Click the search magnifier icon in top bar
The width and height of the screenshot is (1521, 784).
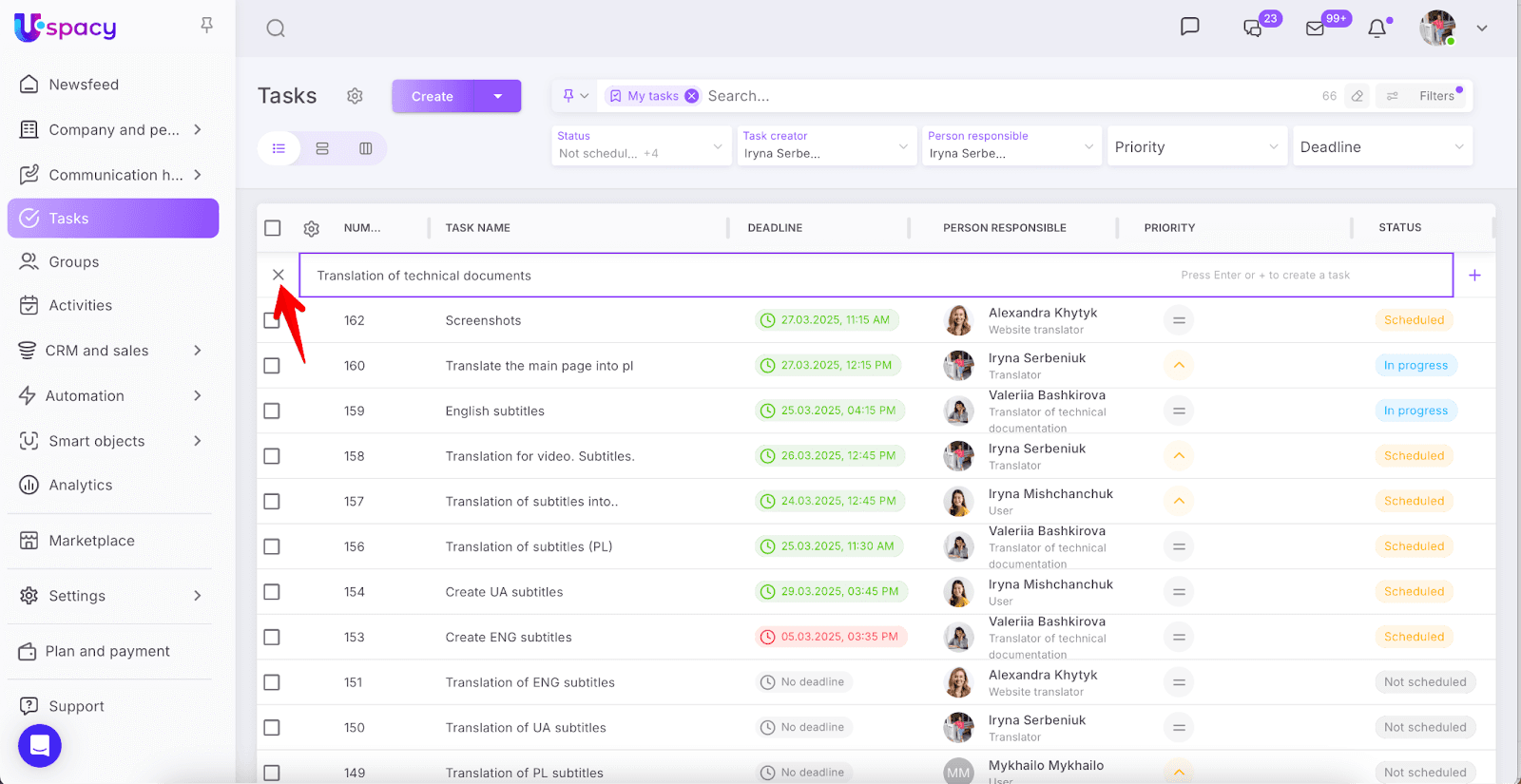(276, 29)
